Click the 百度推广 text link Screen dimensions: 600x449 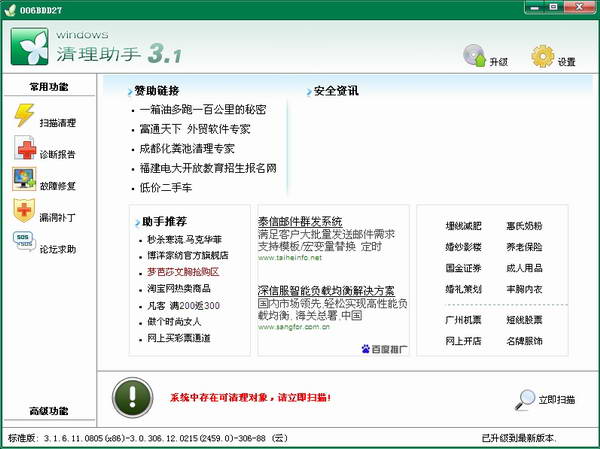(x=390, y=349)
